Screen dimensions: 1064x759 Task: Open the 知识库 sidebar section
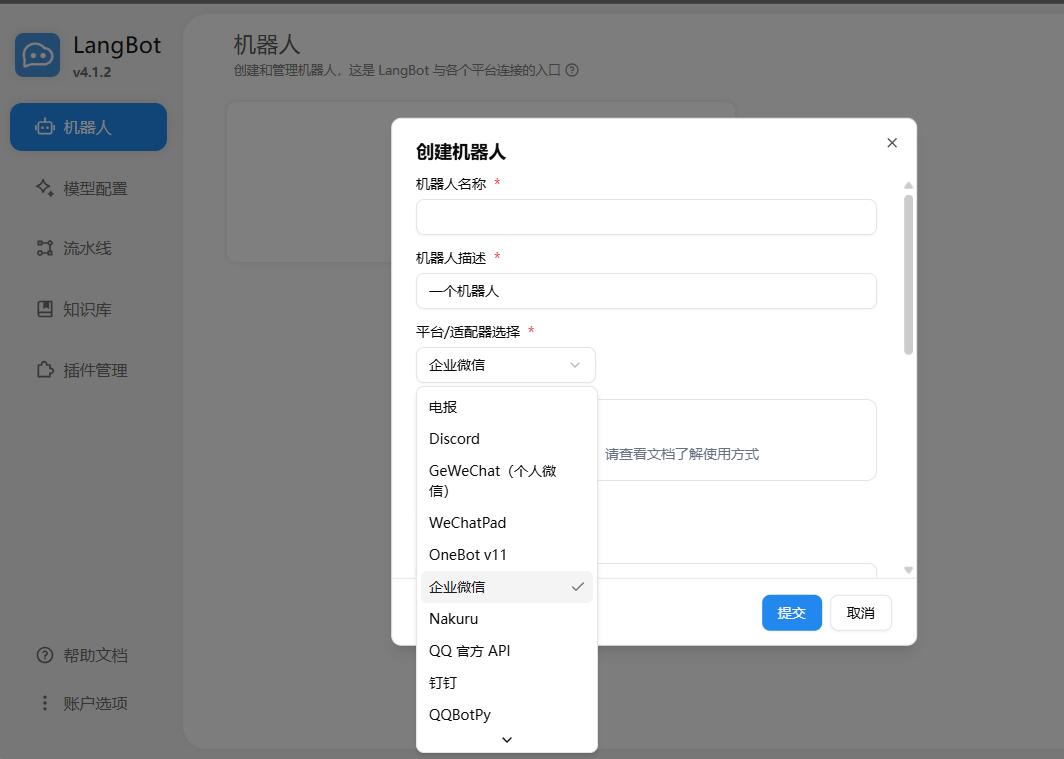[x=88, y=309]
